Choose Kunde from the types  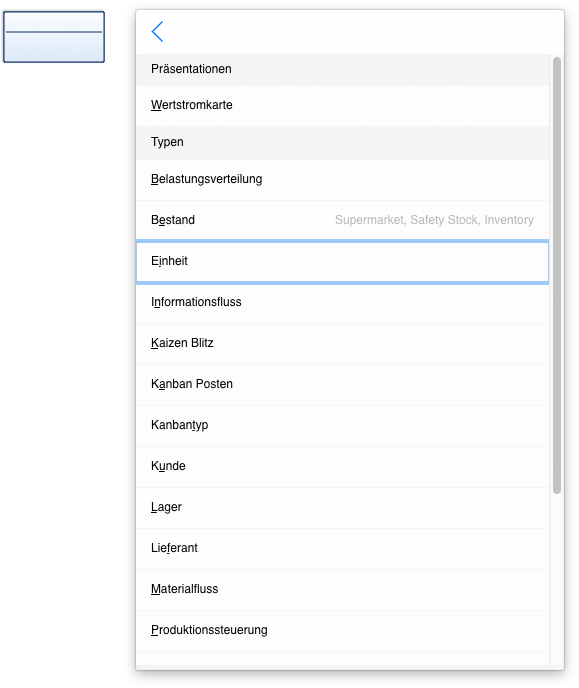[342, 466]
